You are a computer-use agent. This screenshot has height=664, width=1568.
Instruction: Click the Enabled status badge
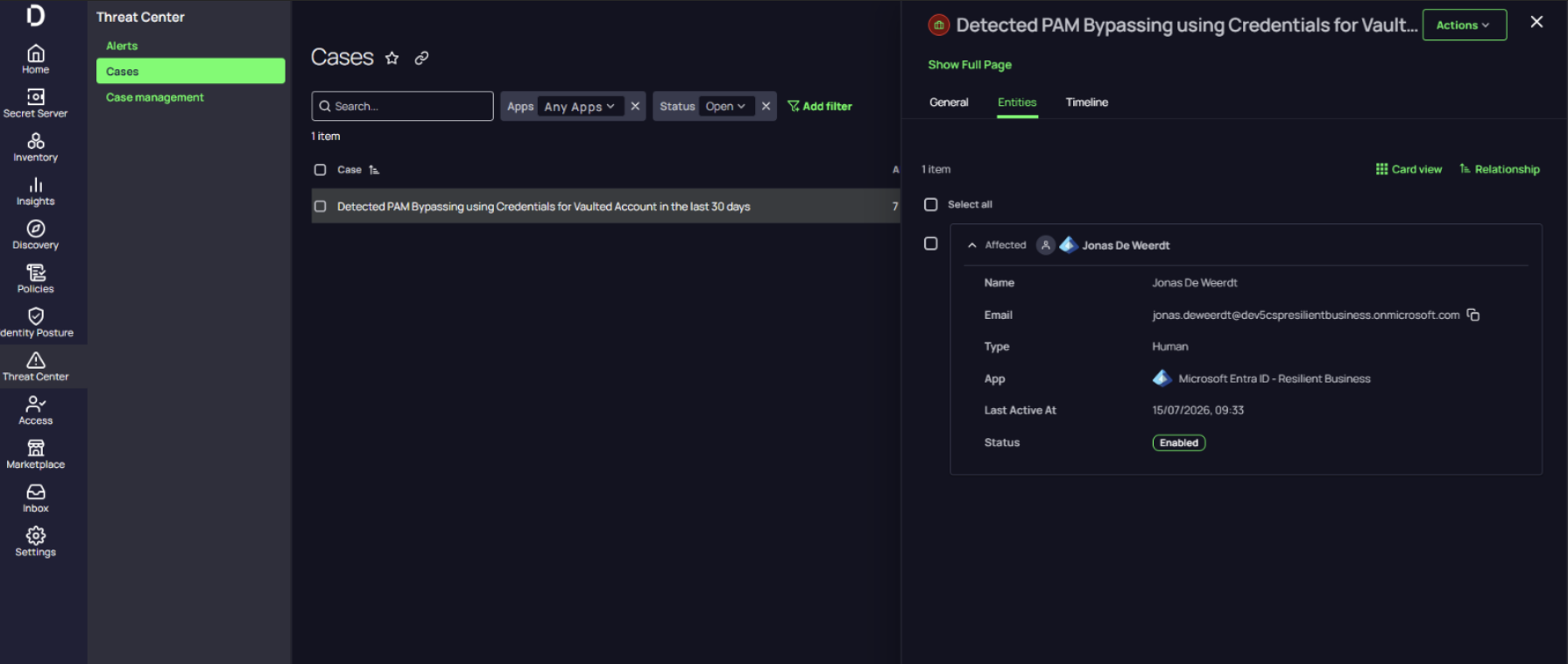[x=1178, y=442]
